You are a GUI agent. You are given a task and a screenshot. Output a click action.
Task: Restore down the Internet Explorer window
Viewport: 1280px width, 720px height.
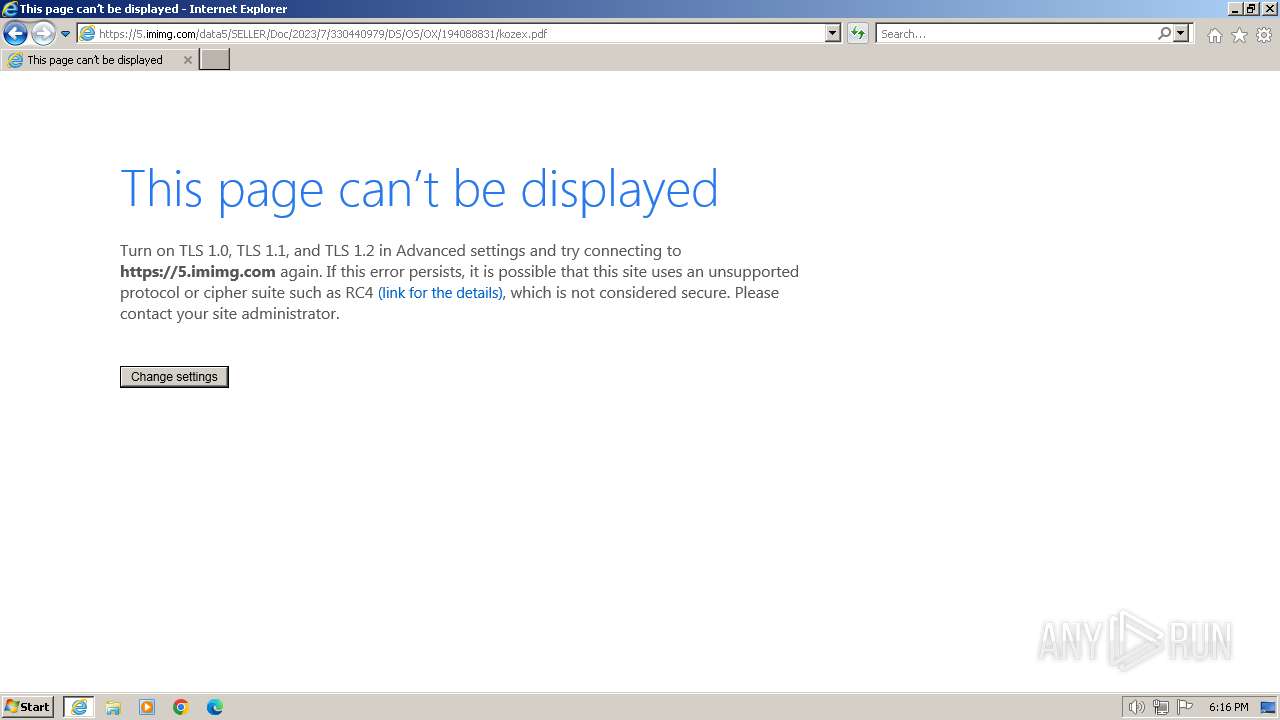click(1251, 8)
